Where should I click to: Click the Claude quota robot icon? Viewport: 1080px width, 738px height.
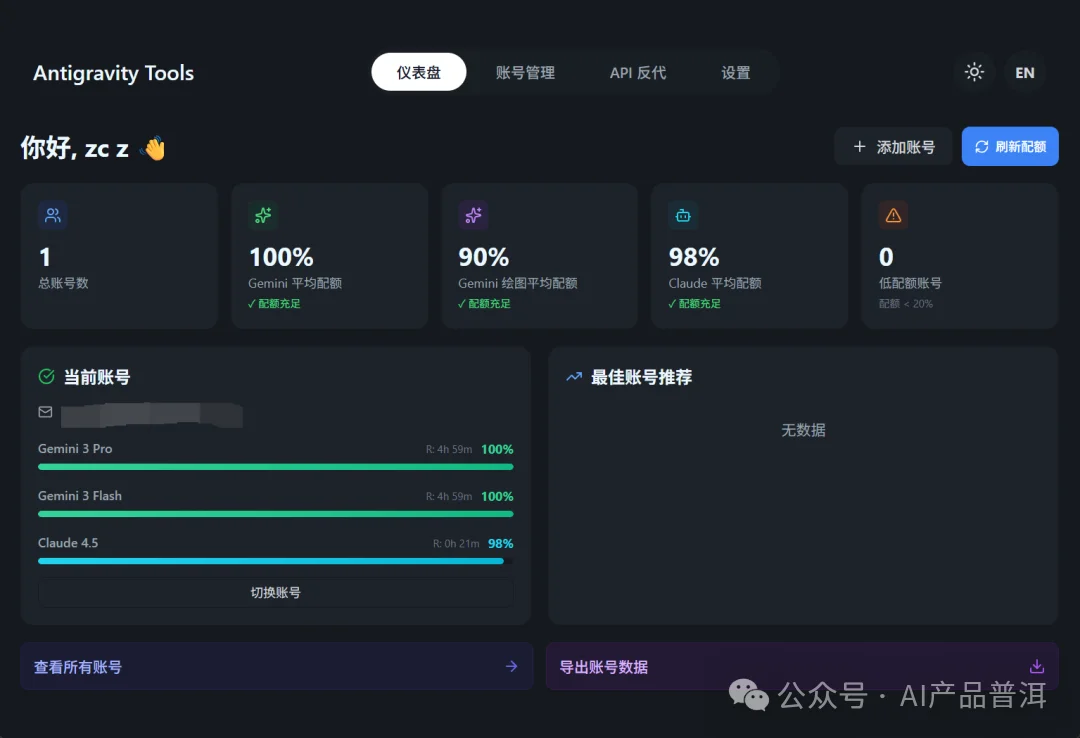683,215
